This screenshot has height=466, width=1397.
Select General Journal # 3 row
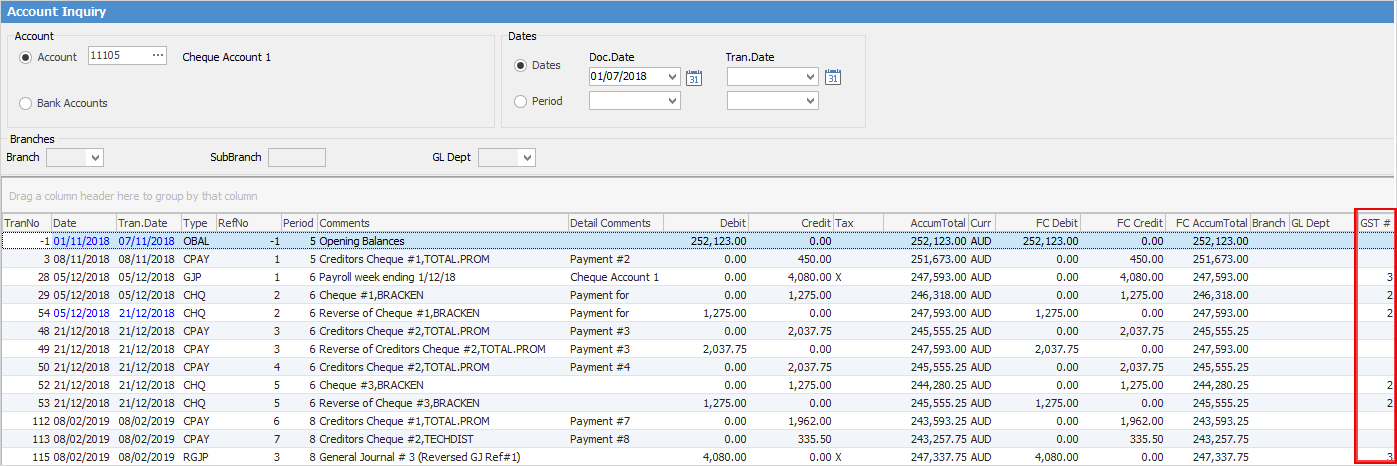pyautogui.click(x=698, y=457)
